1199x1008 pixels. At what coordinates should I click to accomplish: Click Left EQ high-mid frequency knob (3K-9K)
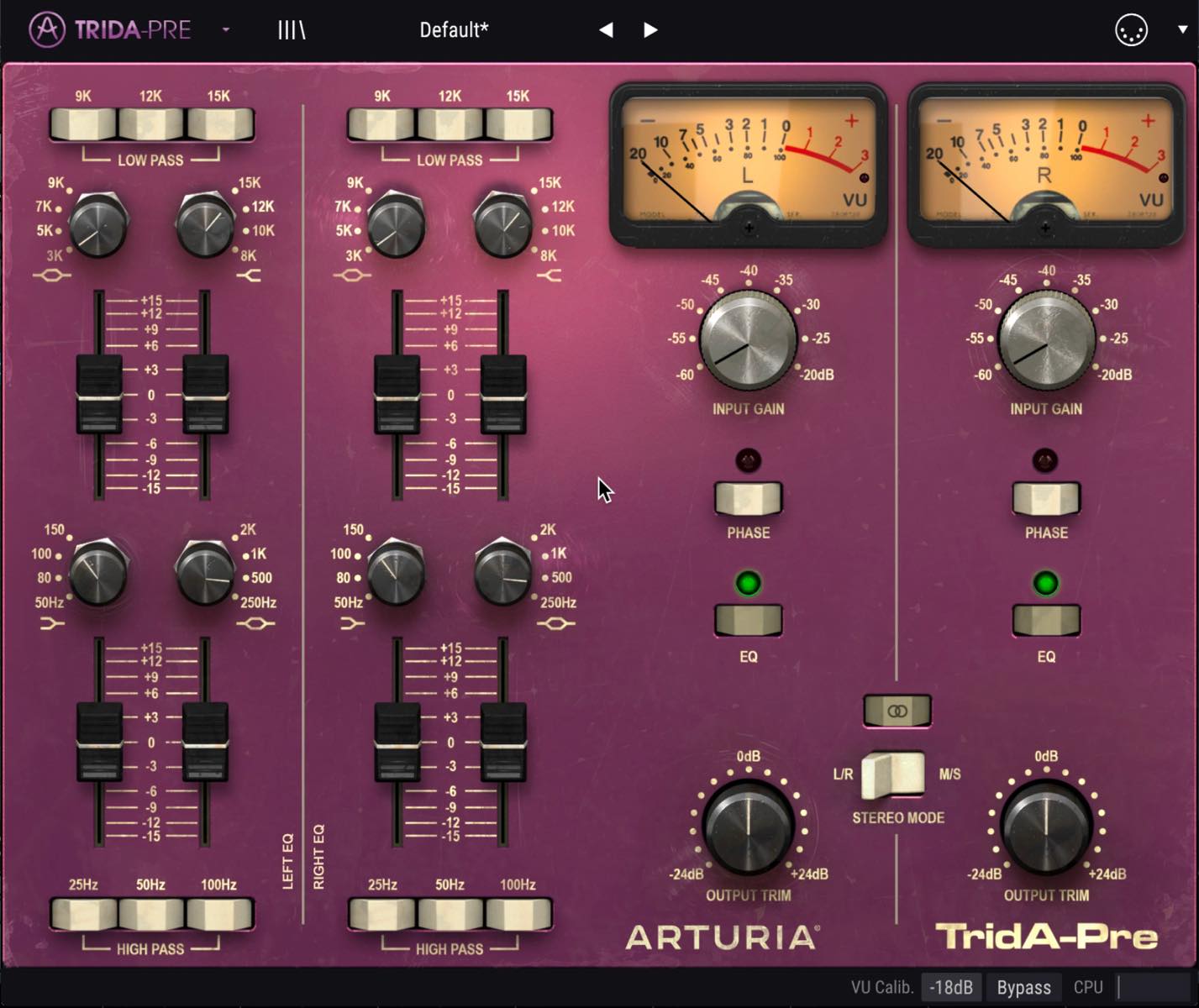coord(97,225)
